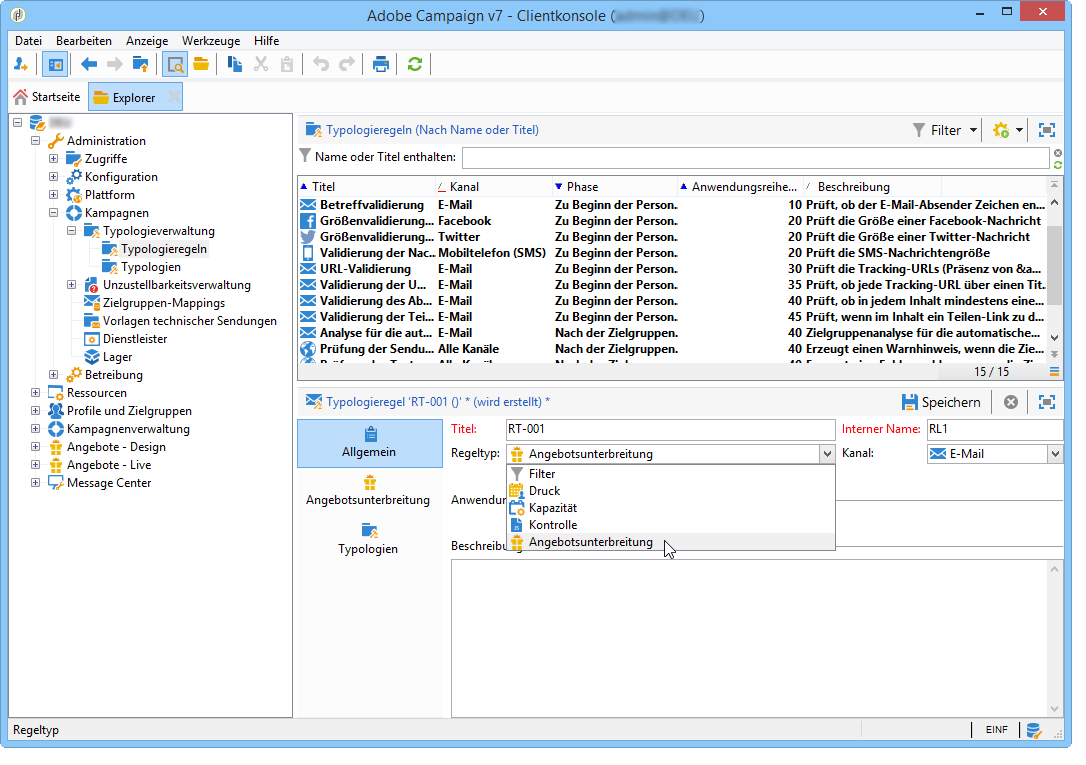Sort list by Kanal column header
Screen dimensions: 1086x765
pyautogui.click(x=493, y=187)
